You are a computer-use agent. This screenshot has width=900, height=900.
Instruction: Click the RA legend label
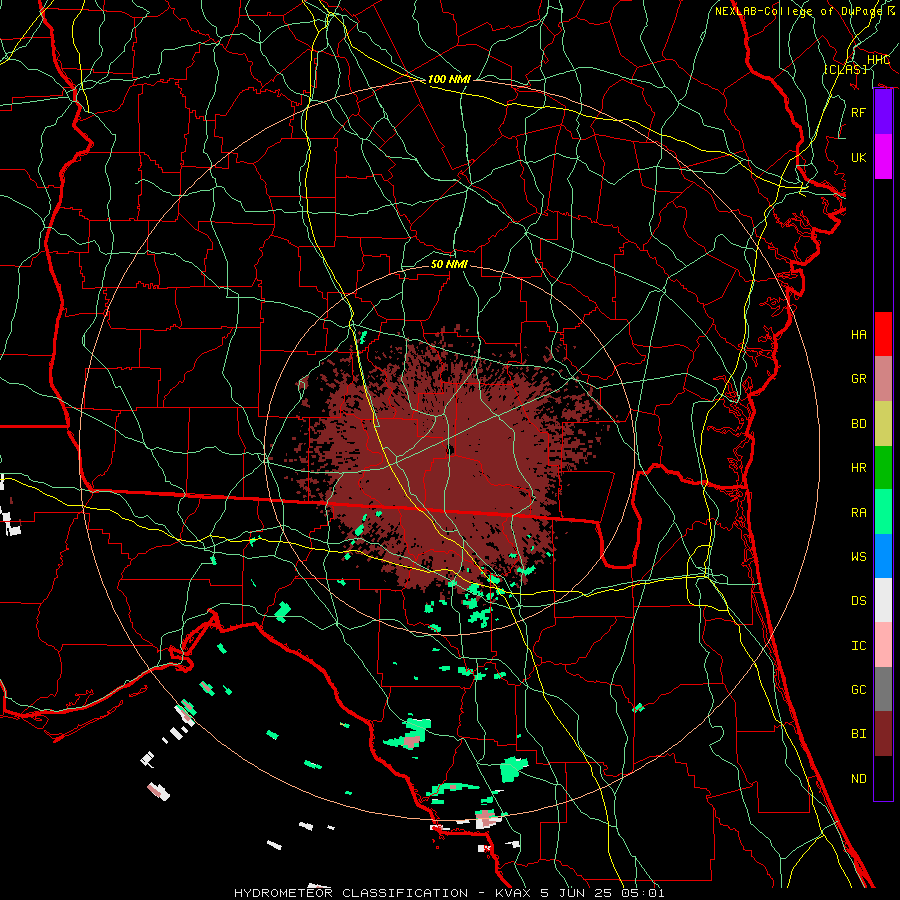[858, 513]
